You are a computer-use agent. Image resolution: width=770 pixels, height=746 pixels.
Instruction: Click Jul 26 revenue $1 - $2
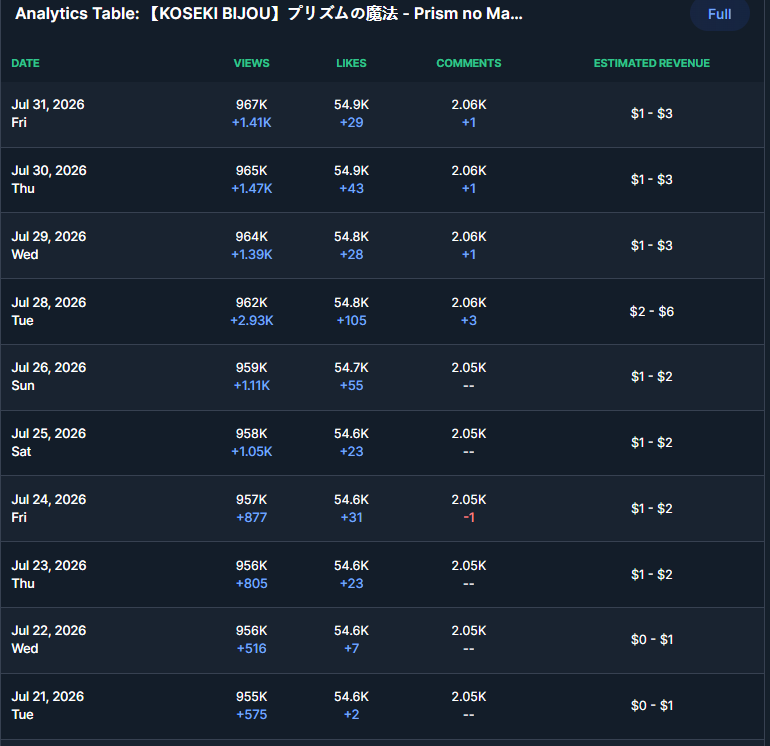652,376
